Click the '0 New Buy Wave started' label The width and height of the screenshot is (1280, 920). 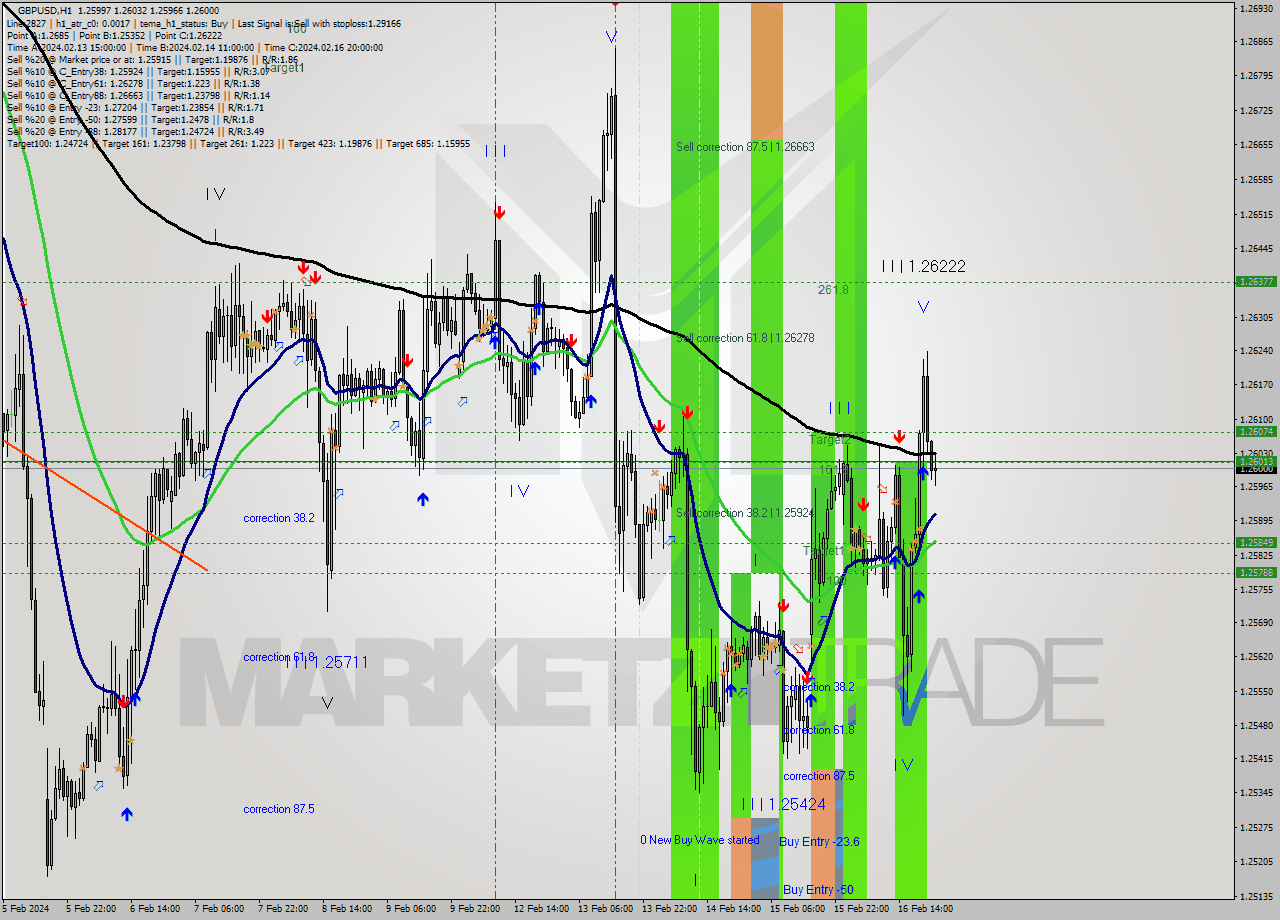pyautogui.click(x=700, y=840)
